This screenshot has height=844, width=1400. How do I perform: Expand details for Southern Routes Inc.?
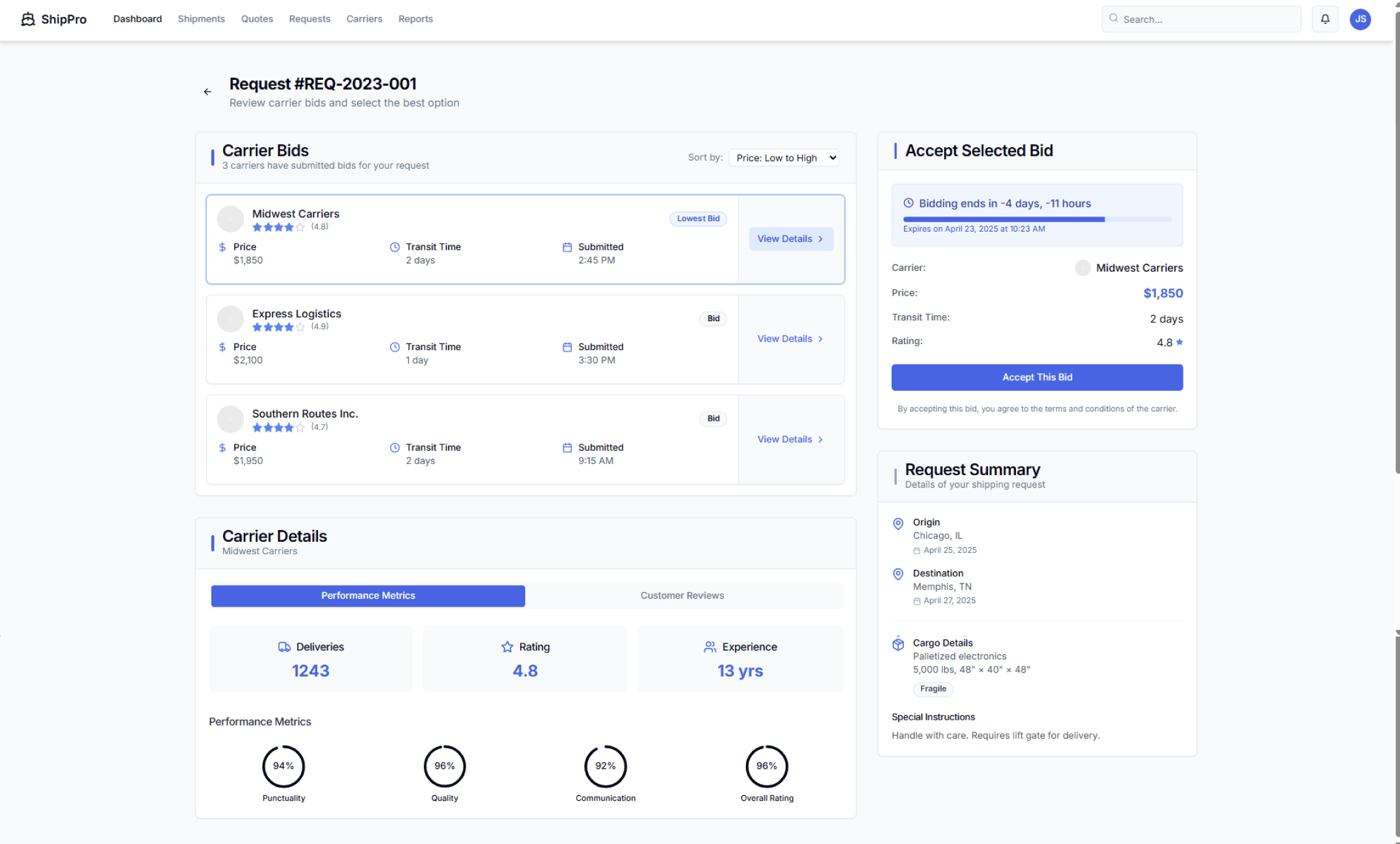(790, 439)
